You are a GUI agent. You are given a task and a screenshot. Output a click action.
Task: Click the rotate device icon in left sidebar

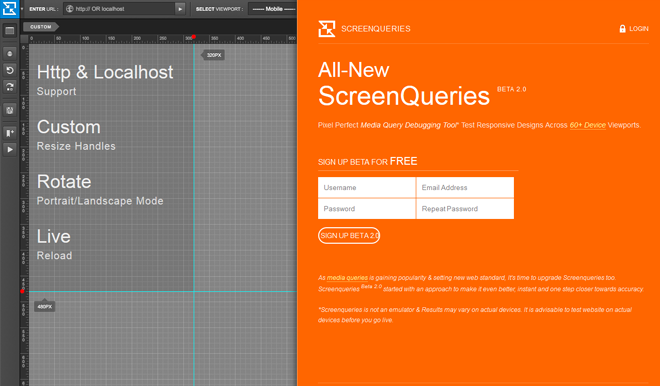tap(10, 87)
